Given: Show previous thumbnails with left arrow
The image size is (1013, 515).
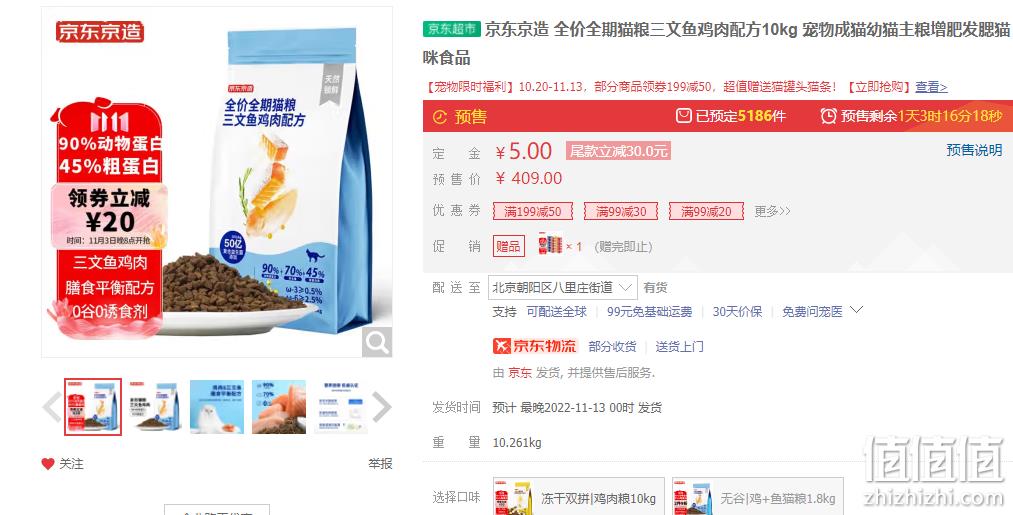Looking at the screenshot, I should [52, 407].
